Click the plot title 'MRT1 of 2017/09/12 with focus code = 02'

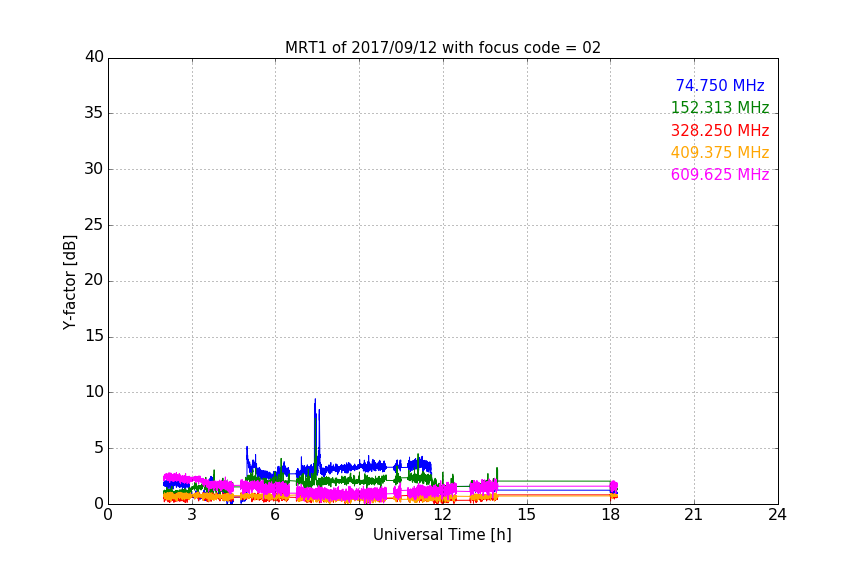pos(442,48)
